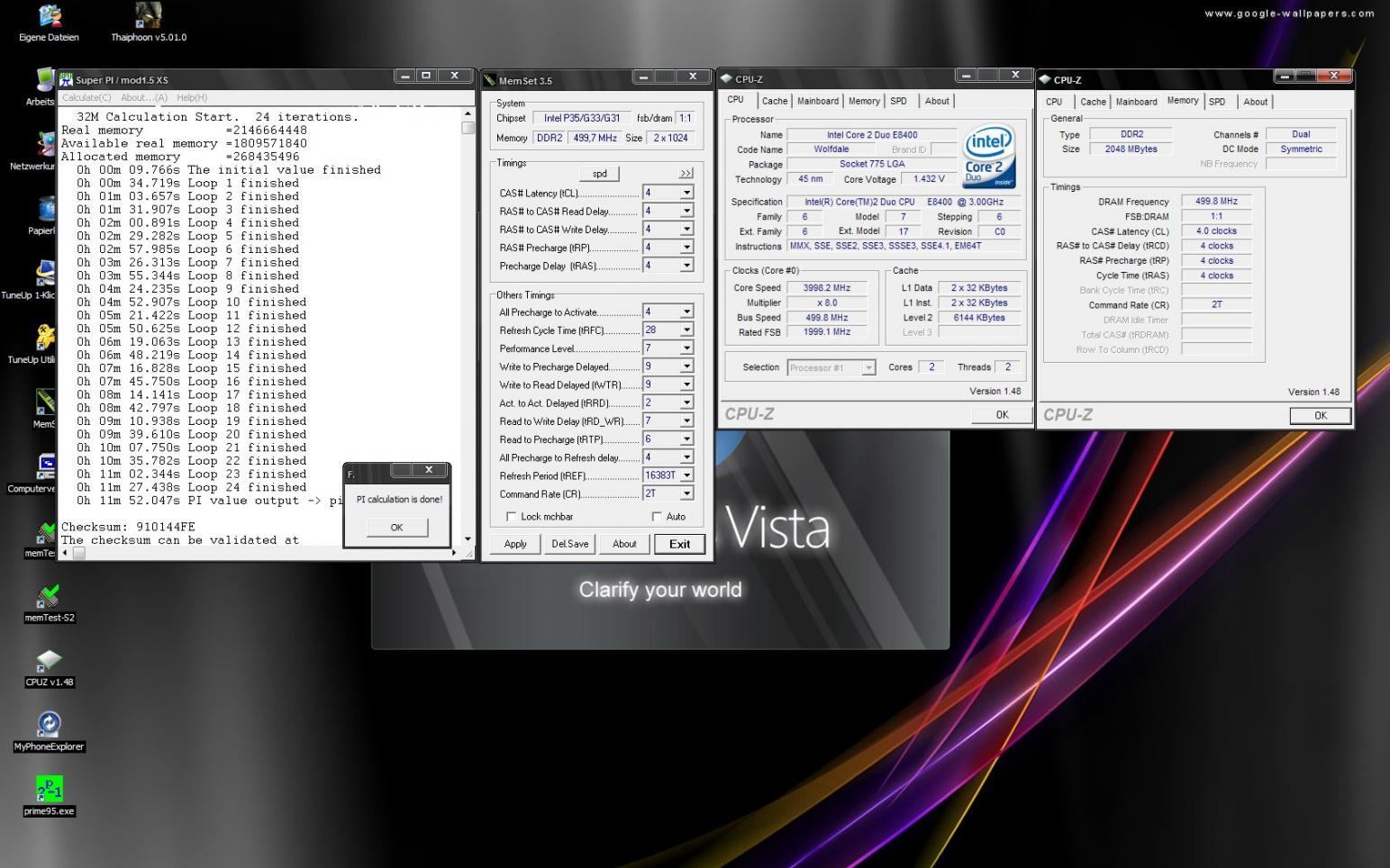Screen dimensions: 1390x868
Task: Click the Apply button in MemSet
Action: pyautogui.click(x=515, y=544)
